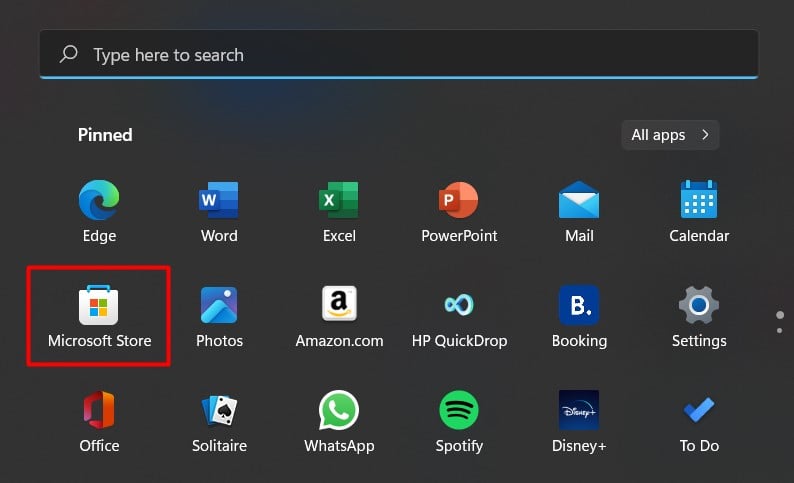The width and height of the screenshot is (794, 483).
Task: Click the All apps button
Action: [x=670, y=135]
